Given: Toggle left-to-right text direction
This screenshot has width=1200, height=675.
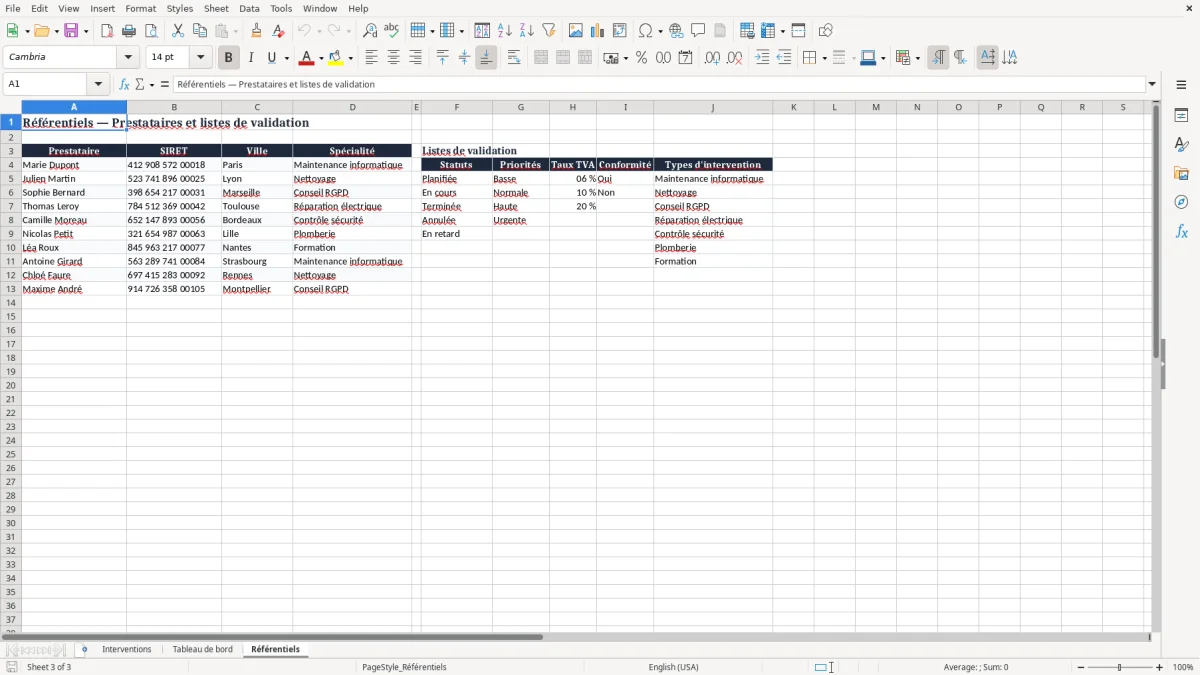Looking at the screenshot, I should pyautogui.click(x=938, y=58).
